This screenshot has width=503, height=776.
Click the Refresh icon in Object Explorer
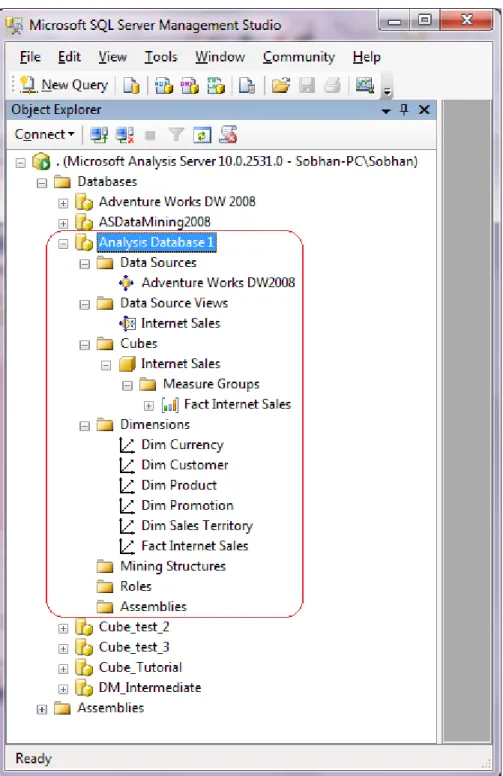click(x=202, y=135)
